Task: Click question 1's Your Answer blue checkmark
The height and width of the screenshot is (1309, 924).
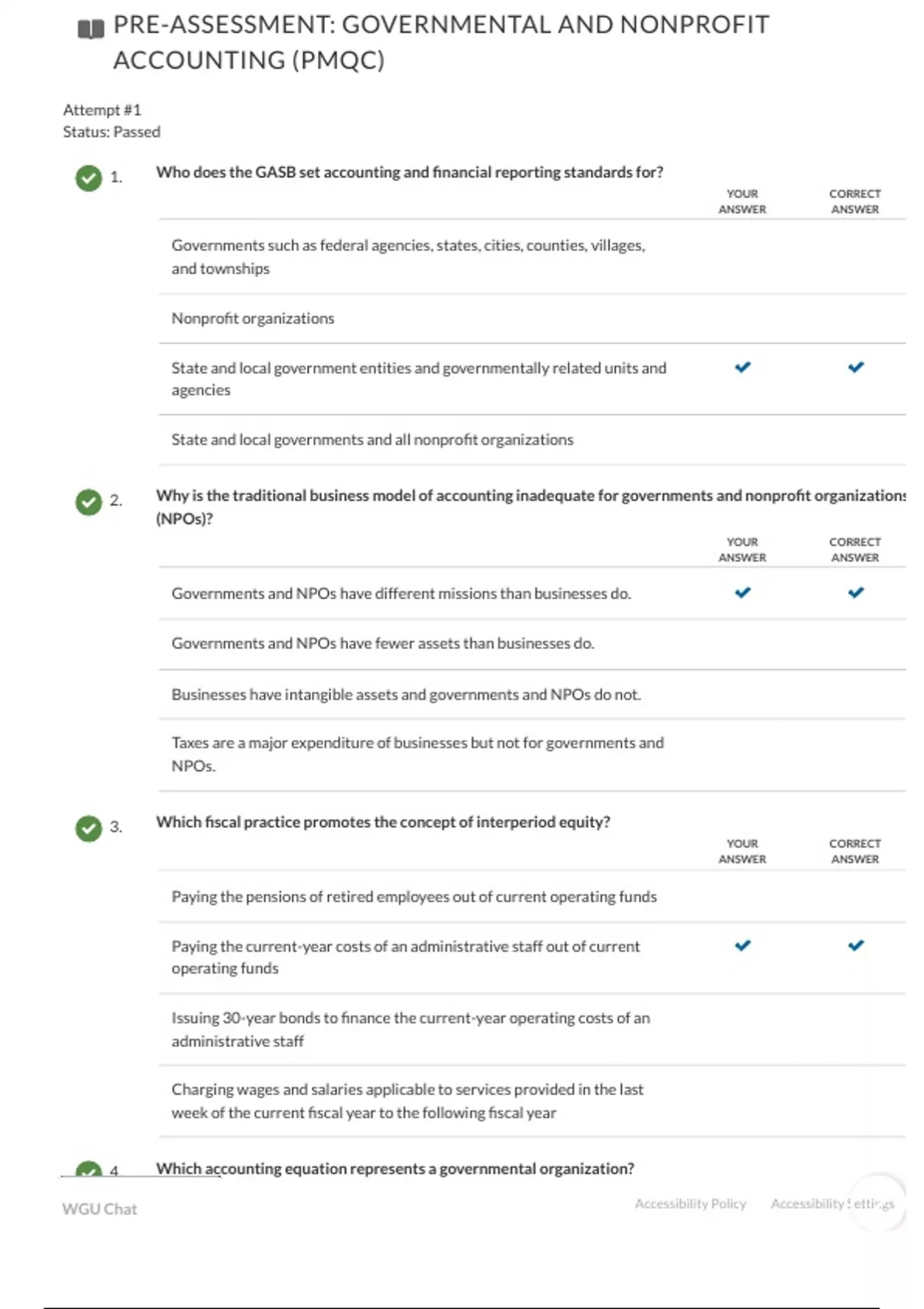Action: (742, 367)
